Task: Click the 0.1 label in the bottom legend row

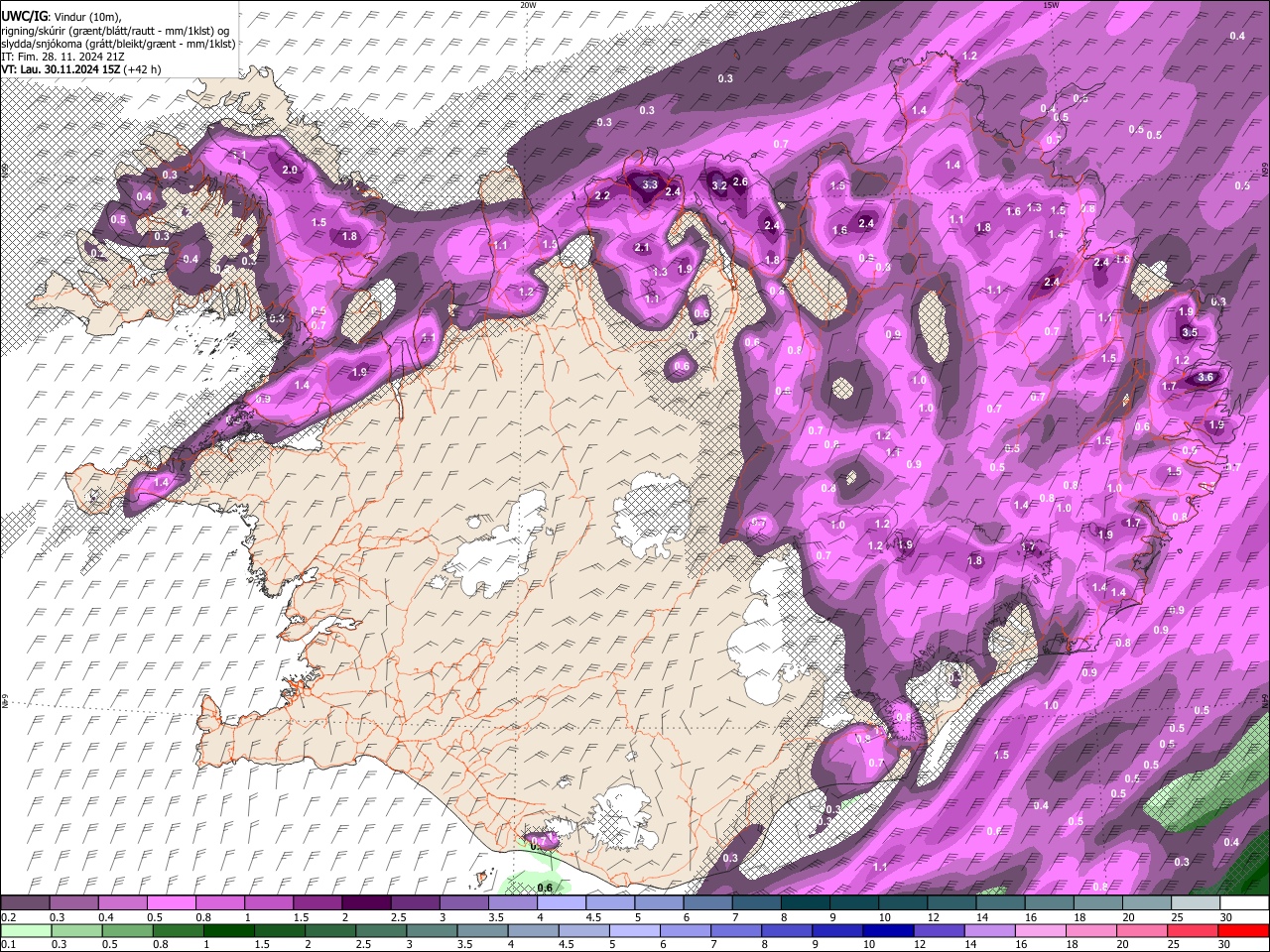Action: click(7, 945)
